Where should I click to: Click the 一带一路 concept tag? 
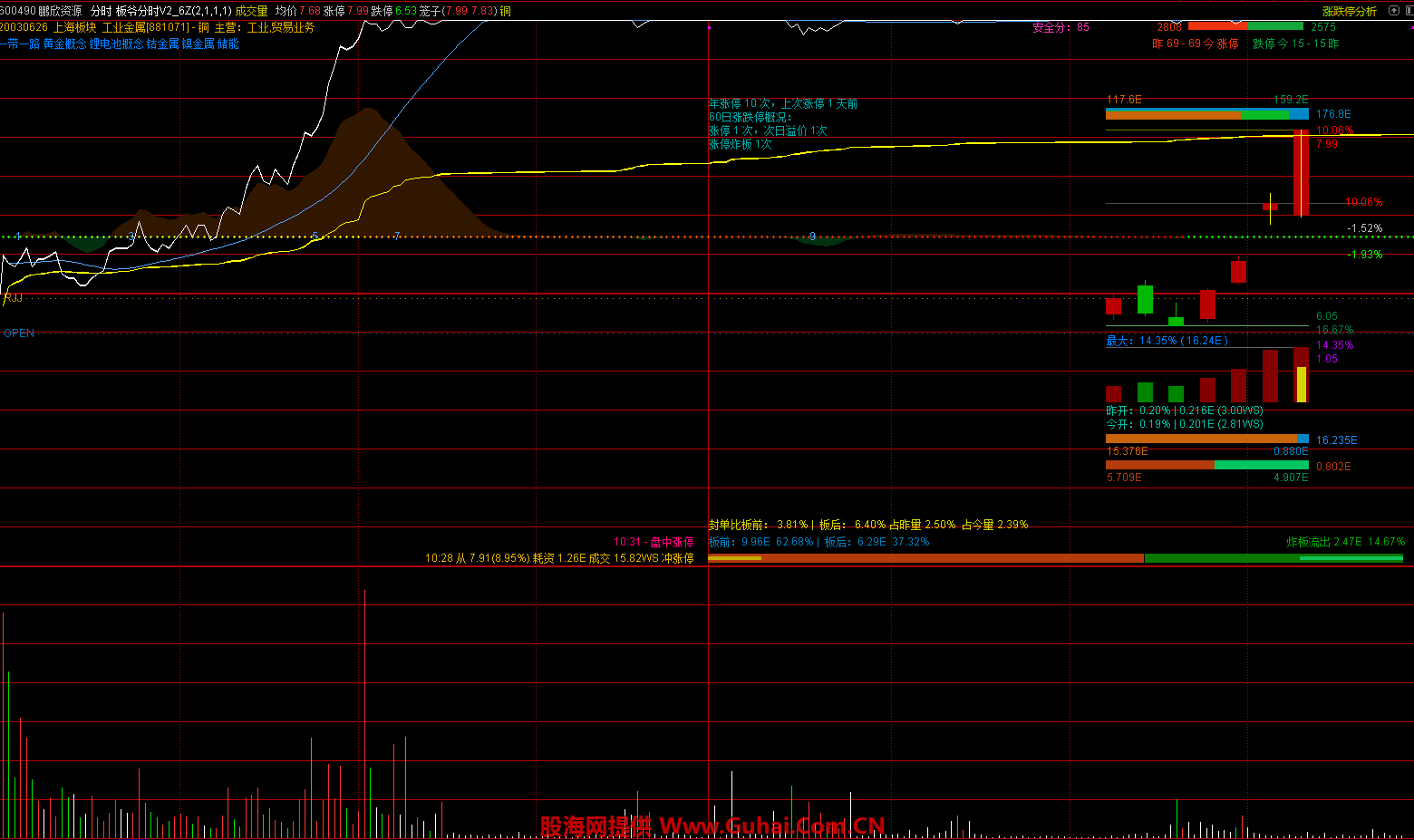(20, 43)
